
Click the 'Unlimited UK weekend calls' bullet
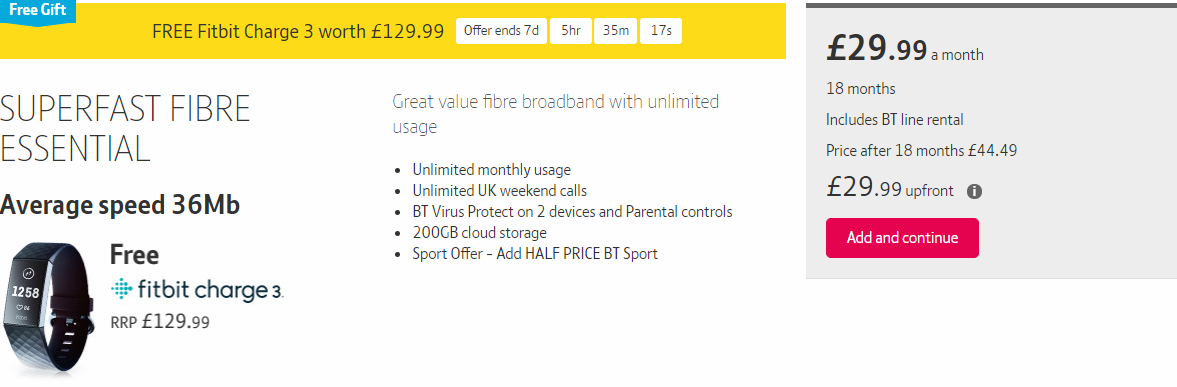[500, 190]
